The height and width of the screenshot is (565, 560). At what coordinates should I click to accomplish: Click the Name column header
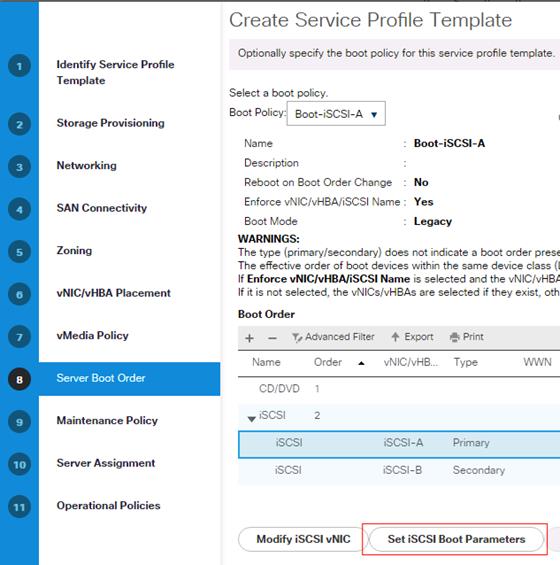point(266,362)
